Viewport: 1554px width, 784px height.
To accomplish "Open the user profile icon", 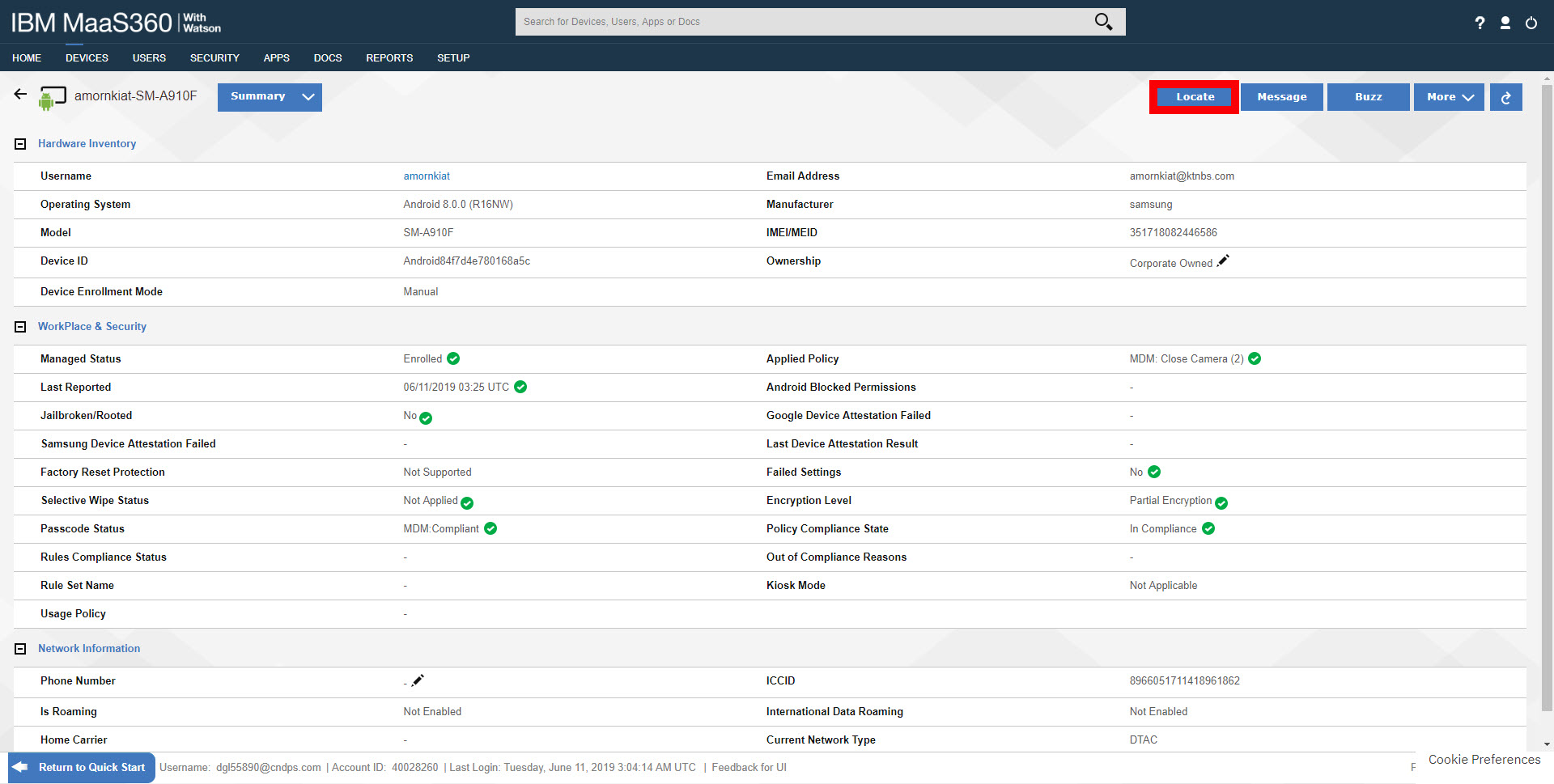I will click(1505, 23).
